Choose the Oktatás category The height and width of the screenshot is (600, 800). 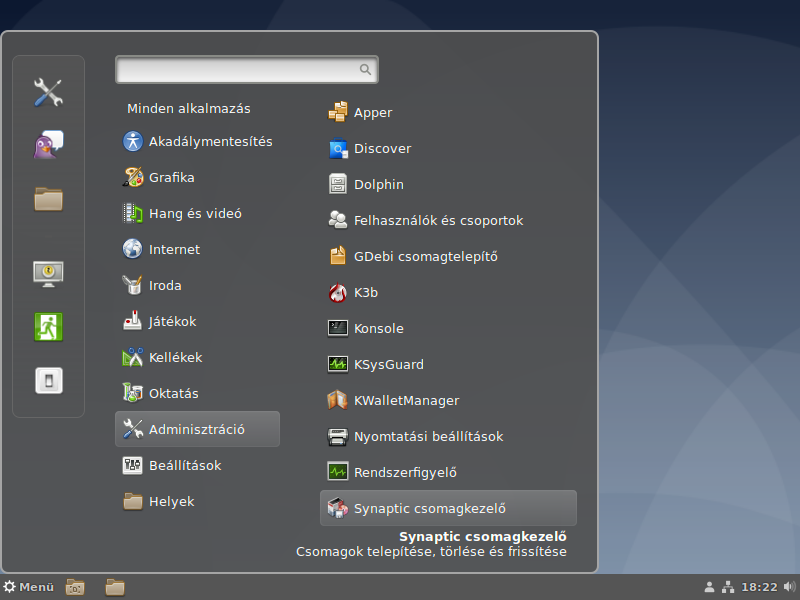tap(197, 393)
